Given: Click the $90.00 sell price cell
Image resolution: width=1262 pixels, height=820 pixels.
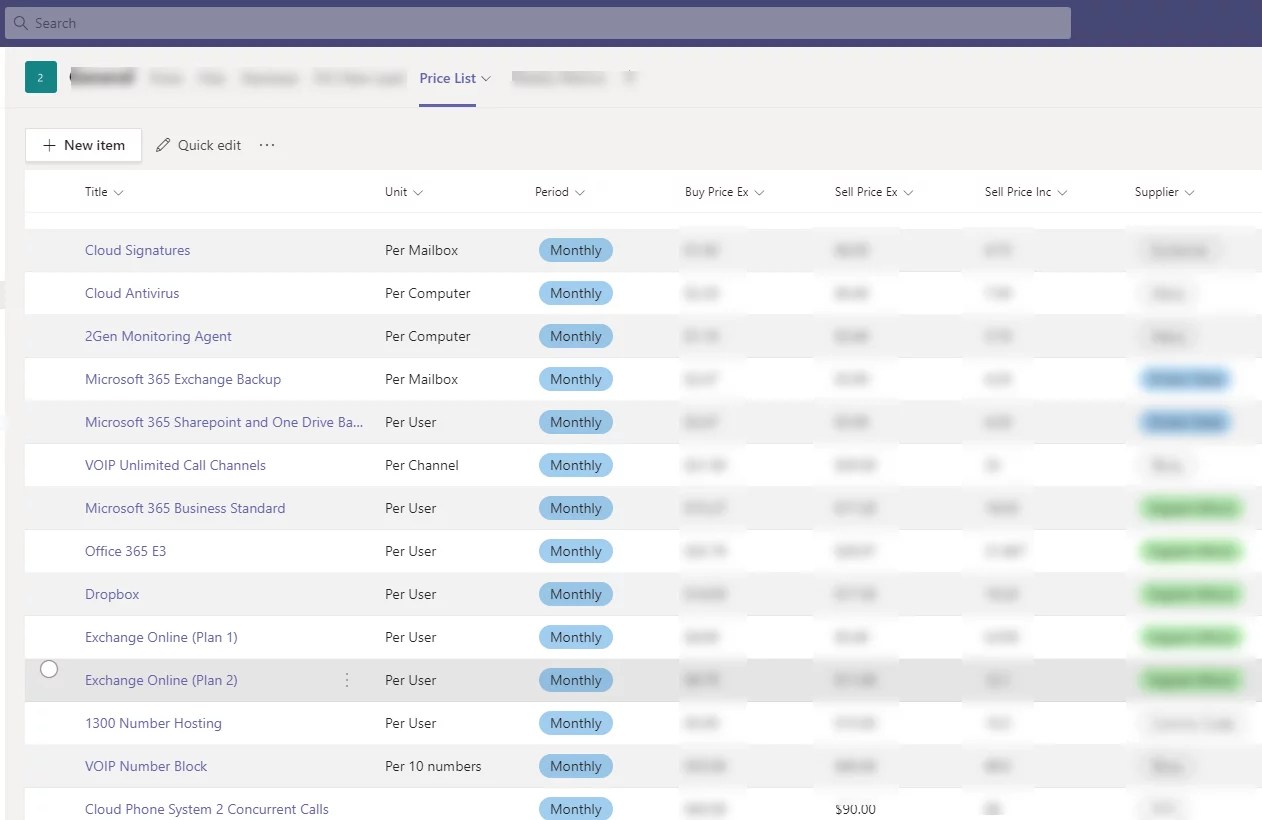Looking at the screenshot, I should coord(855,809).
